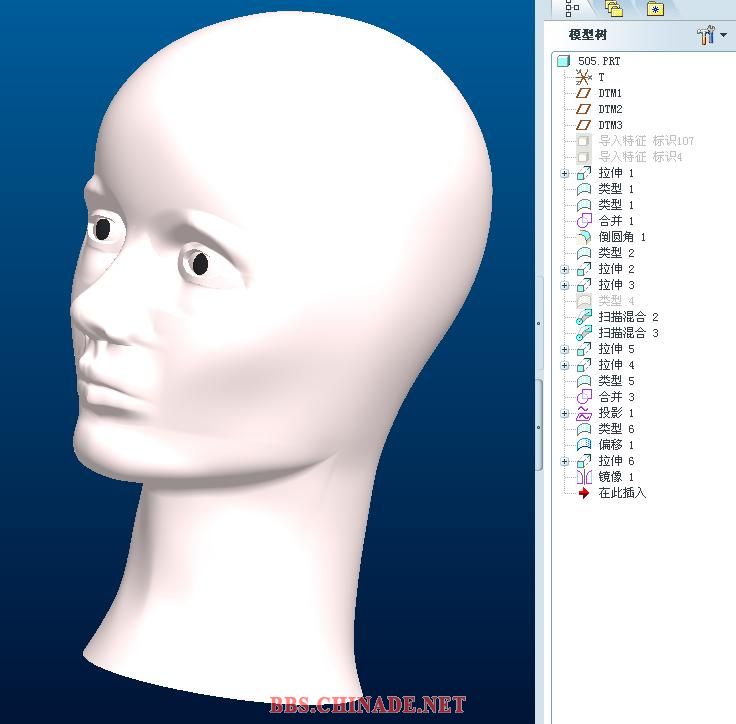The width and height of the screenshot is (736, 724).
Task: Expand the 投影 1 projection node
Action: 565,413
